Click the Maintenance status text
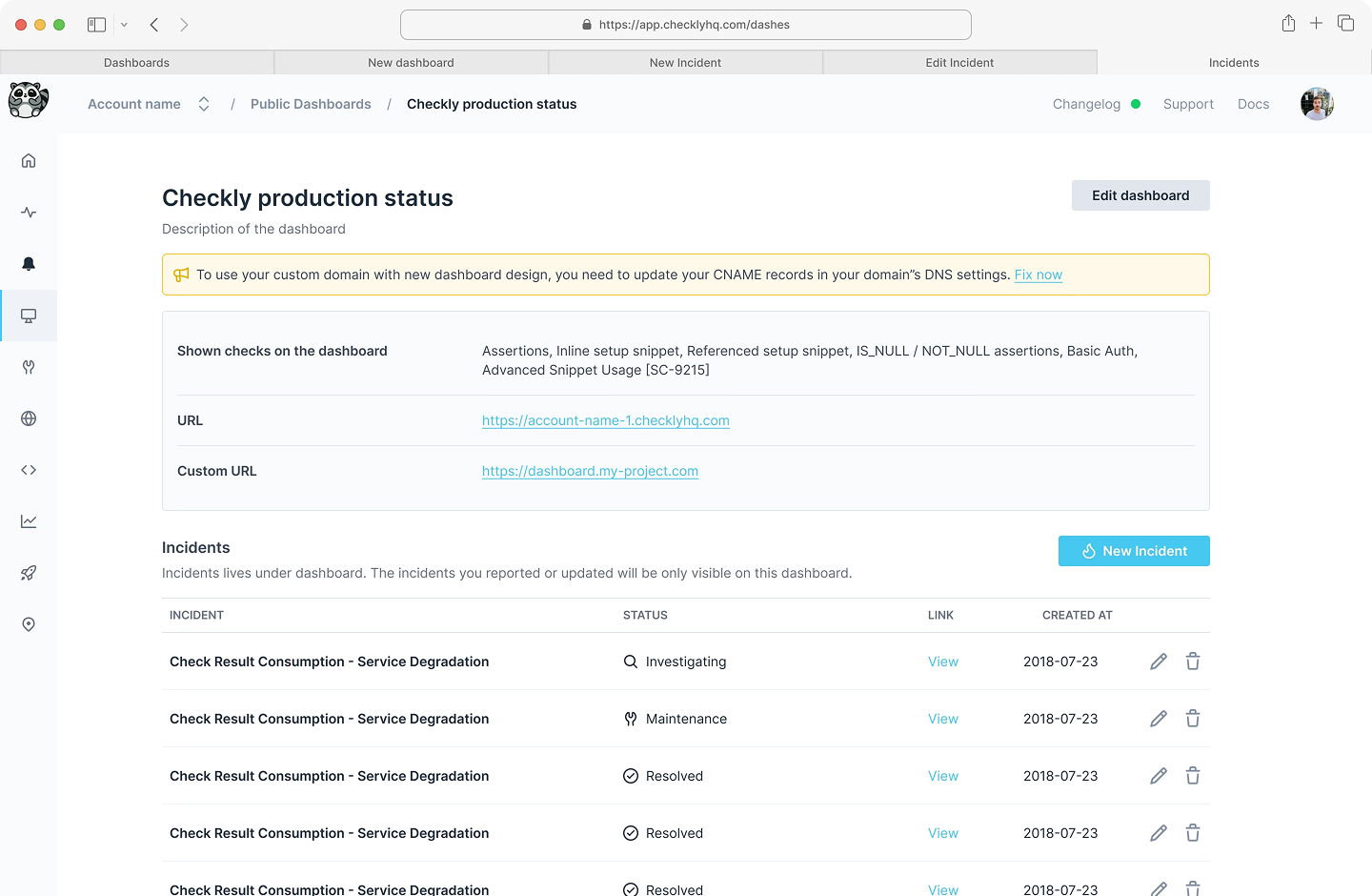 point(686,719)
